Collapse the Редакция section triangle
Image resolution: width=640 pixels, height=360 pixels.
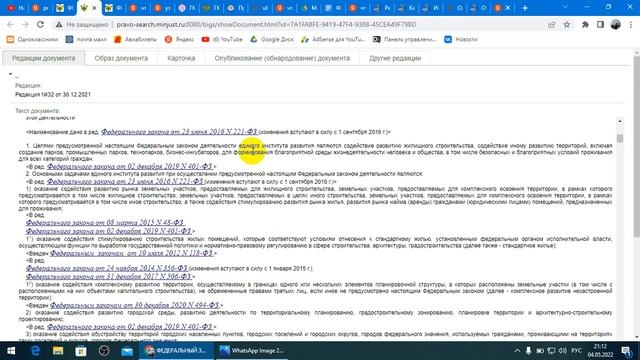11,74
